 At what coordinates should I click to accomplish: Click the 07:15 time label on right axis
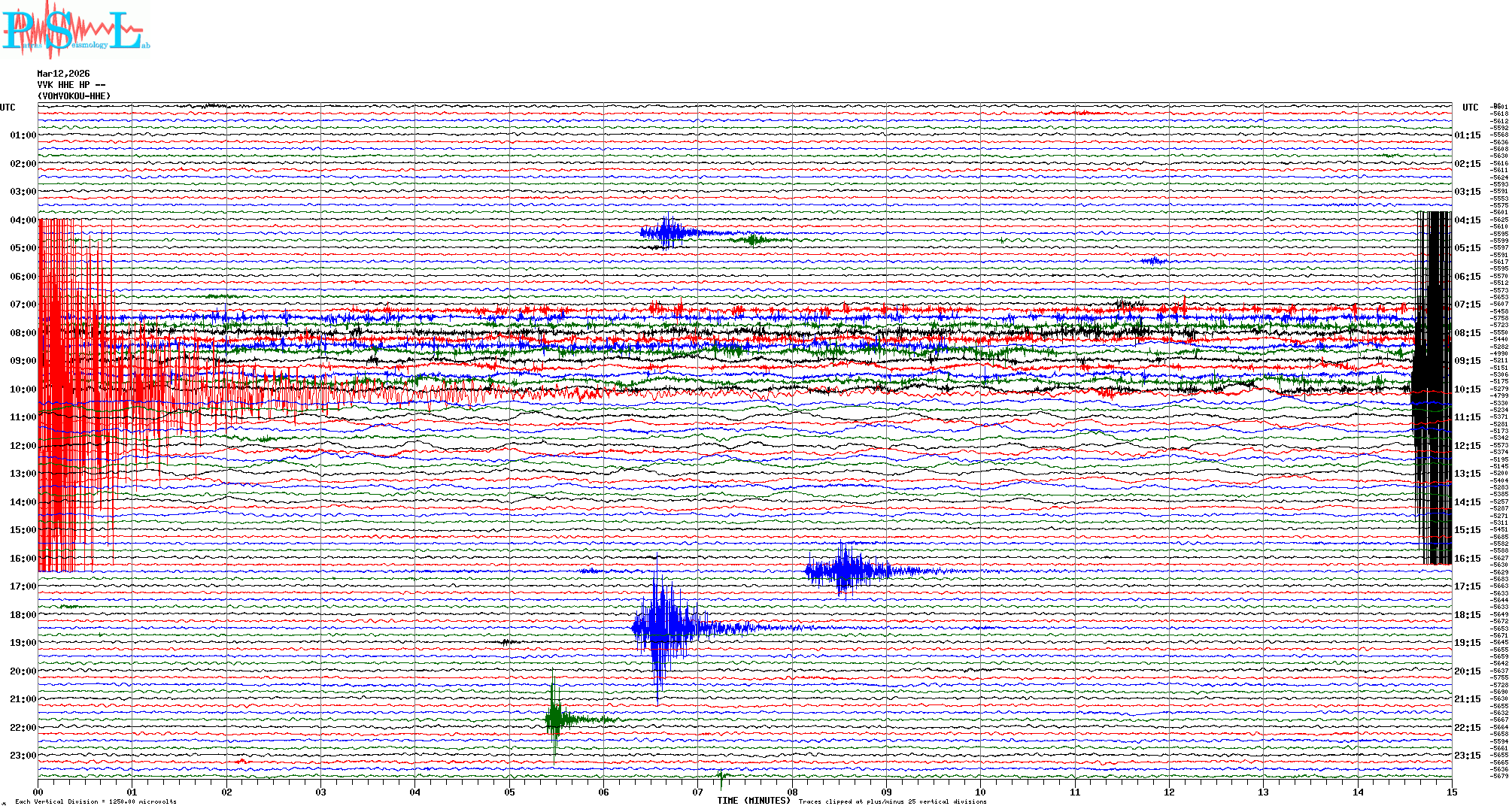click(1467, 304)
